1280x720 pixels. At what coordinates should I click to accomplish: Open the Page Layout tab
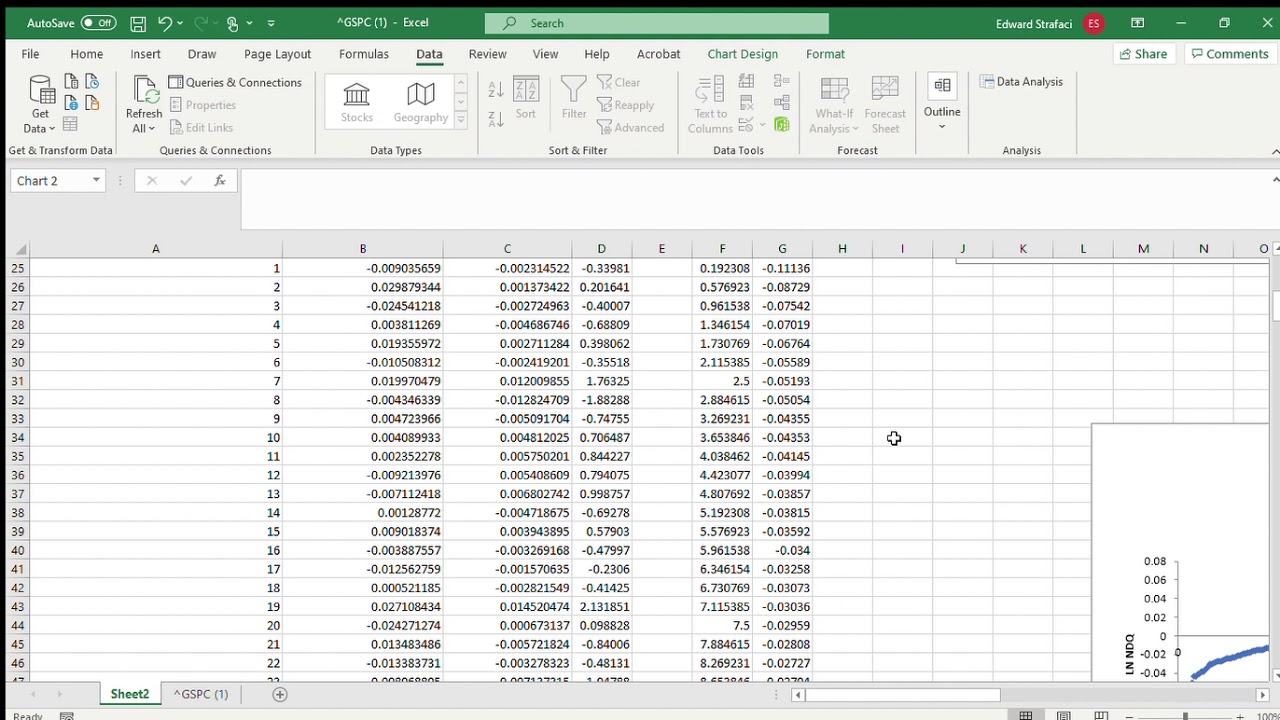click(x=277, y=54)
